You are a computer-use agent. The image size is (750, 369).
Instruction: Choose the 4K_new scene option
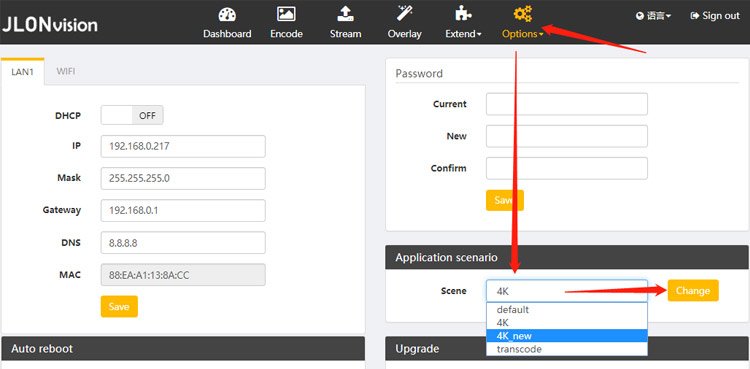(567, 336)
